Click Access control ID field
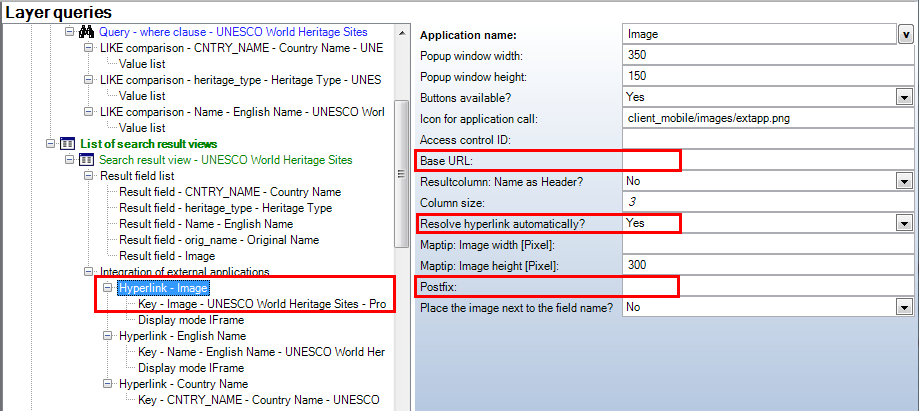This screenshot has height=411, width=919. click(768, 140)
